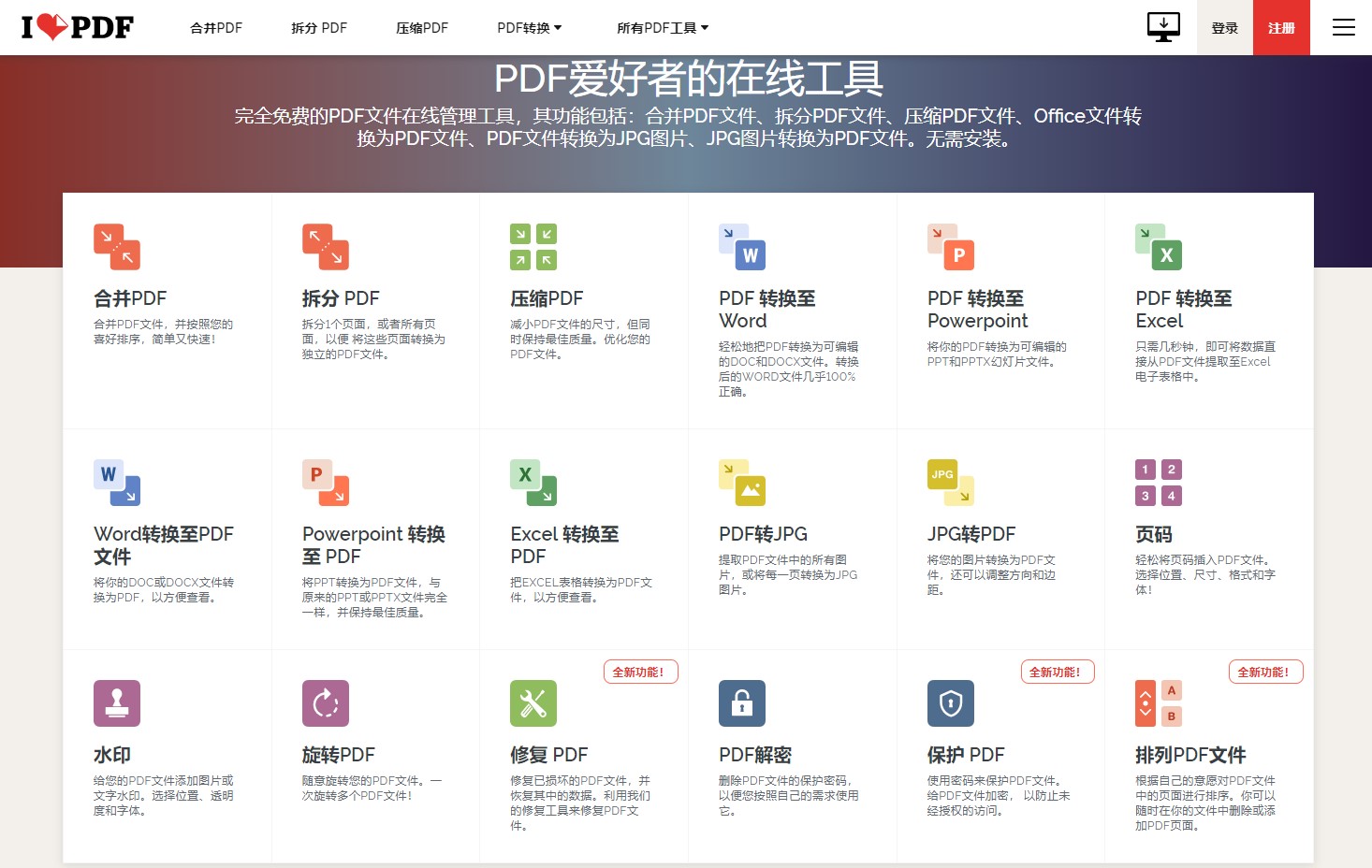This screenshot has height=868, width=1372.
Task: Click the Powerpoint to PDF icon
Action: coord(326,483)
